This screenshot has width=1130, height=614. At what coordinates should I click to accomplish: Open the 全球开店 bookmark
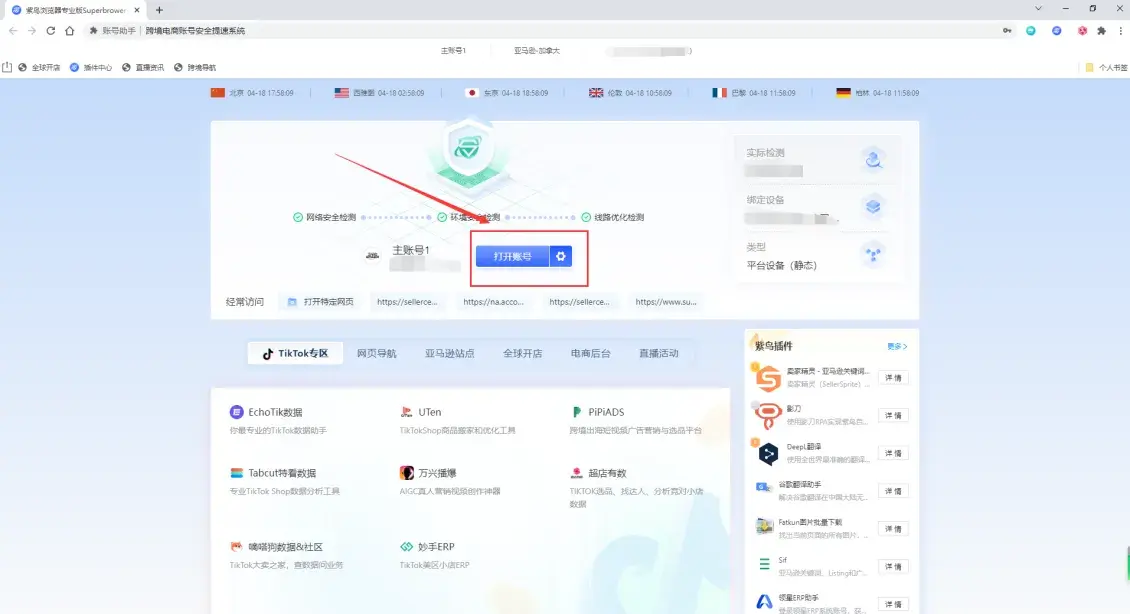39,67
